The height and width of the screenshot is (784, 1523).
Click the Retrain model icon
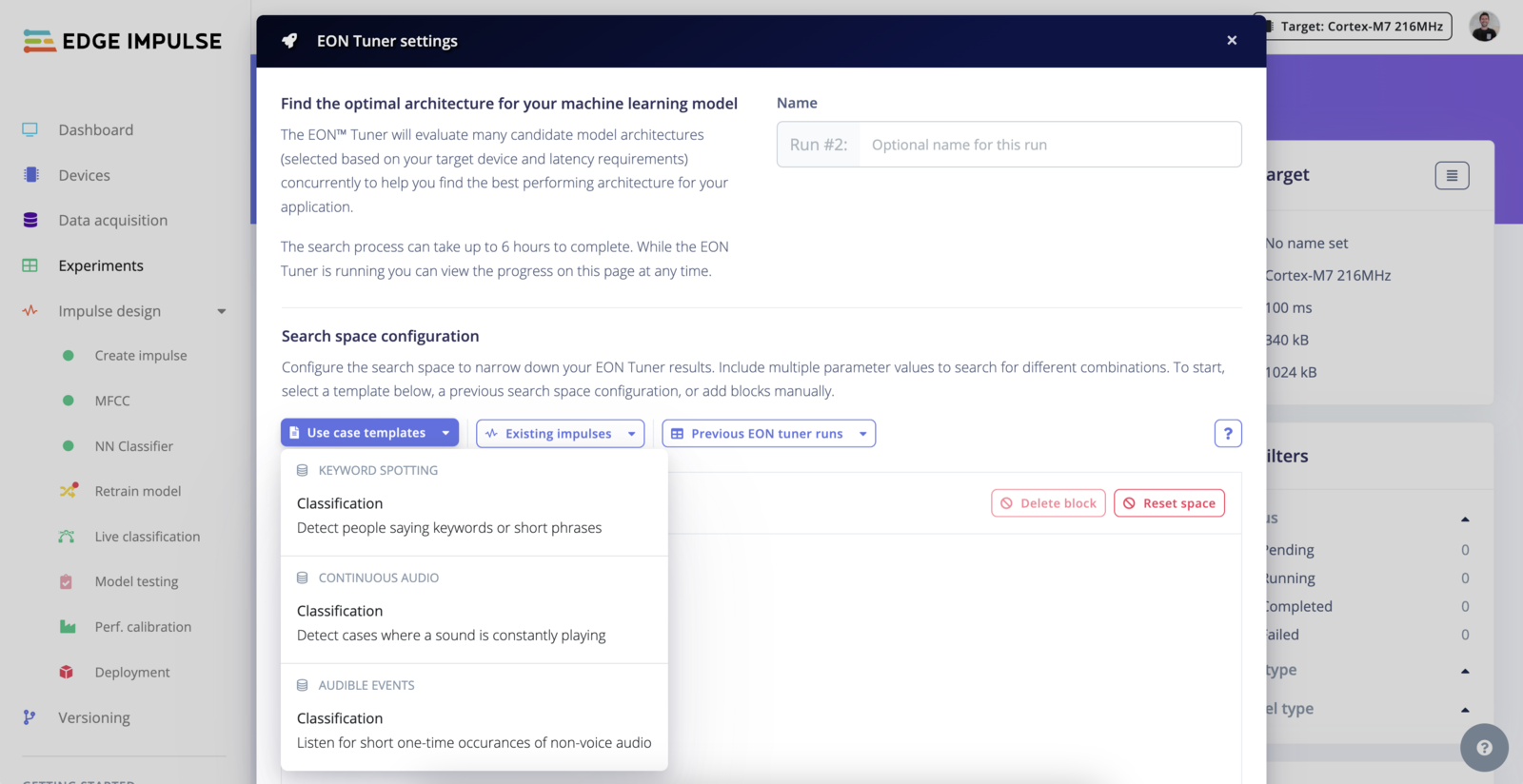coord(69,491)
